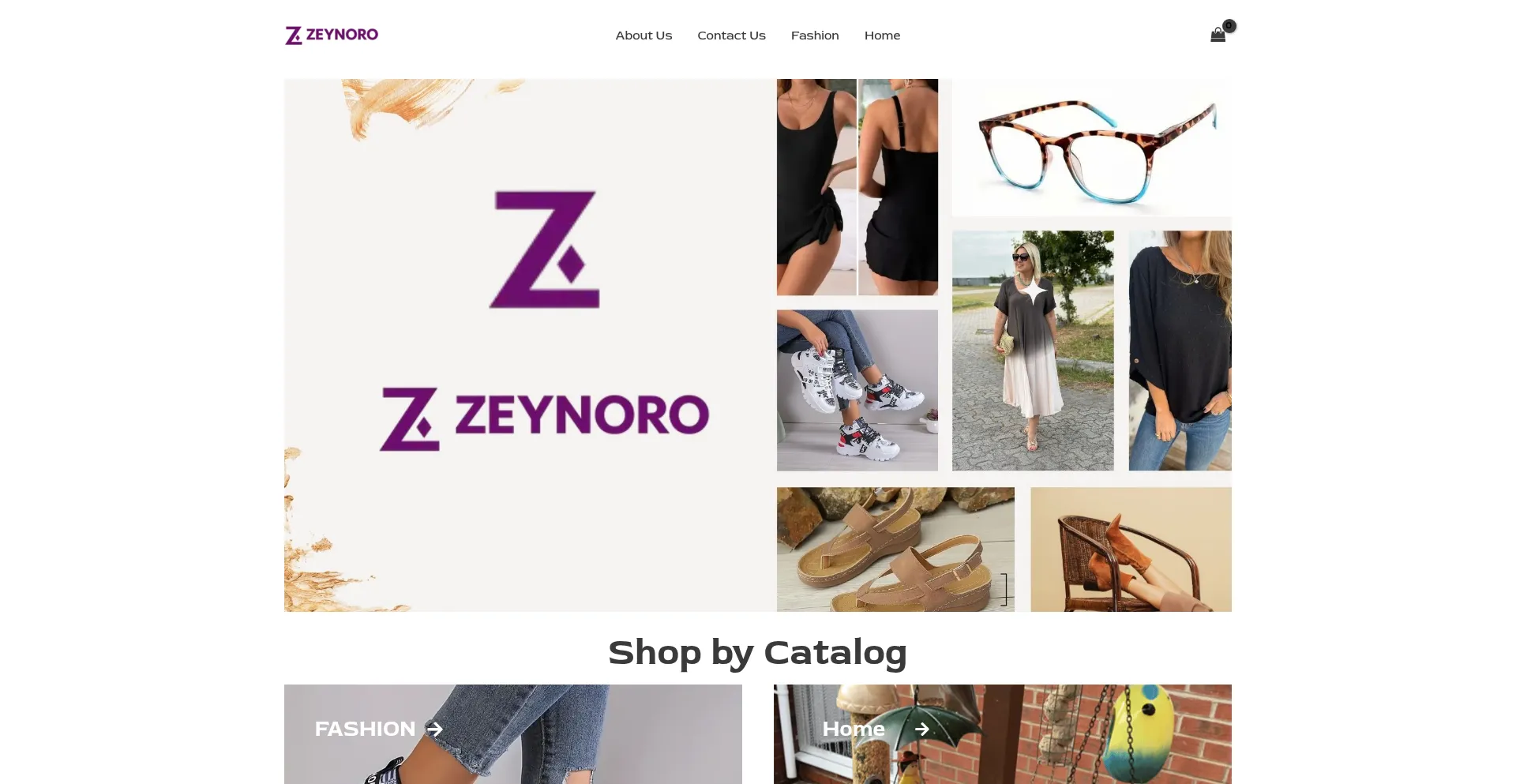Click the ombre gray dress photo
The width and height of the screenshot is (1516, 784).
(1033, 351)
